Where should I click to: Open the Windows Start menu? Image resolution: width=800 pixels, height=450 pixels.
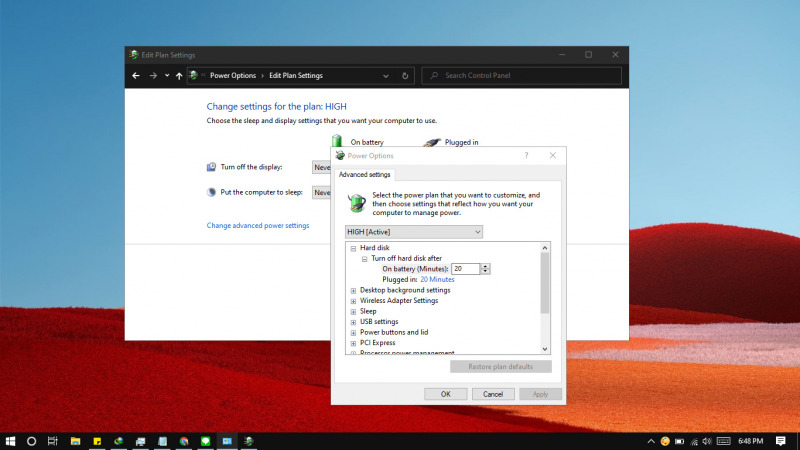pyautogui.click(x=10, y=441)
